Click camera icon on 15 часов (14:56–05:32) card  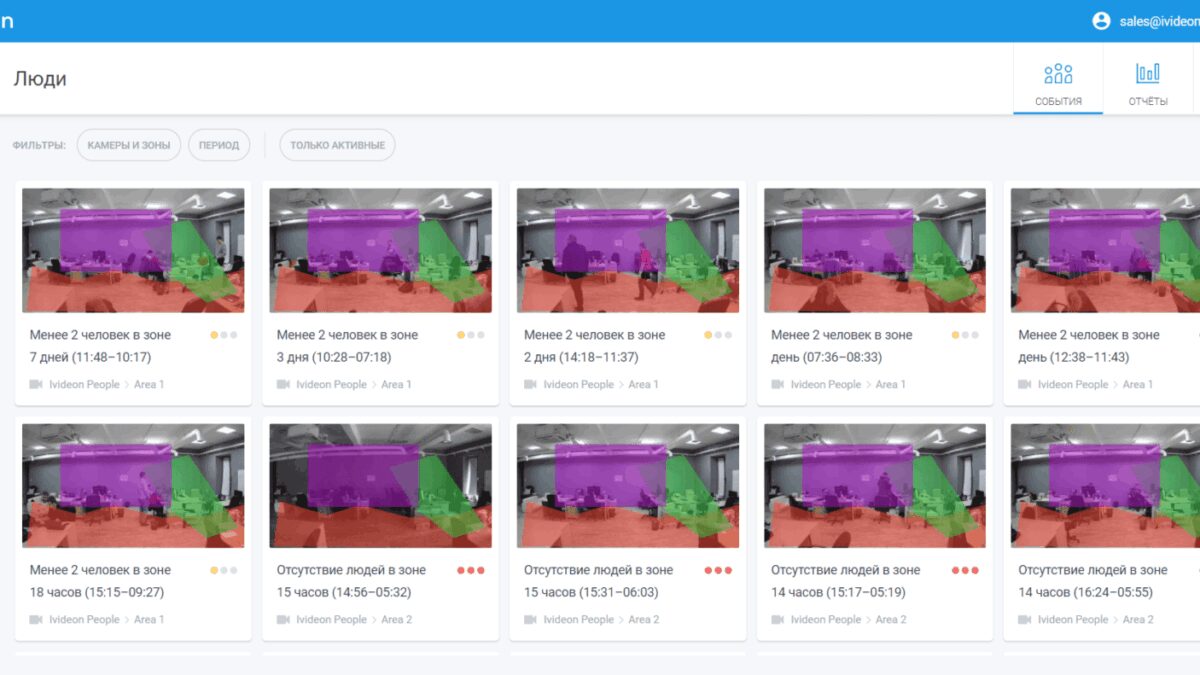(x=283, y=619)
